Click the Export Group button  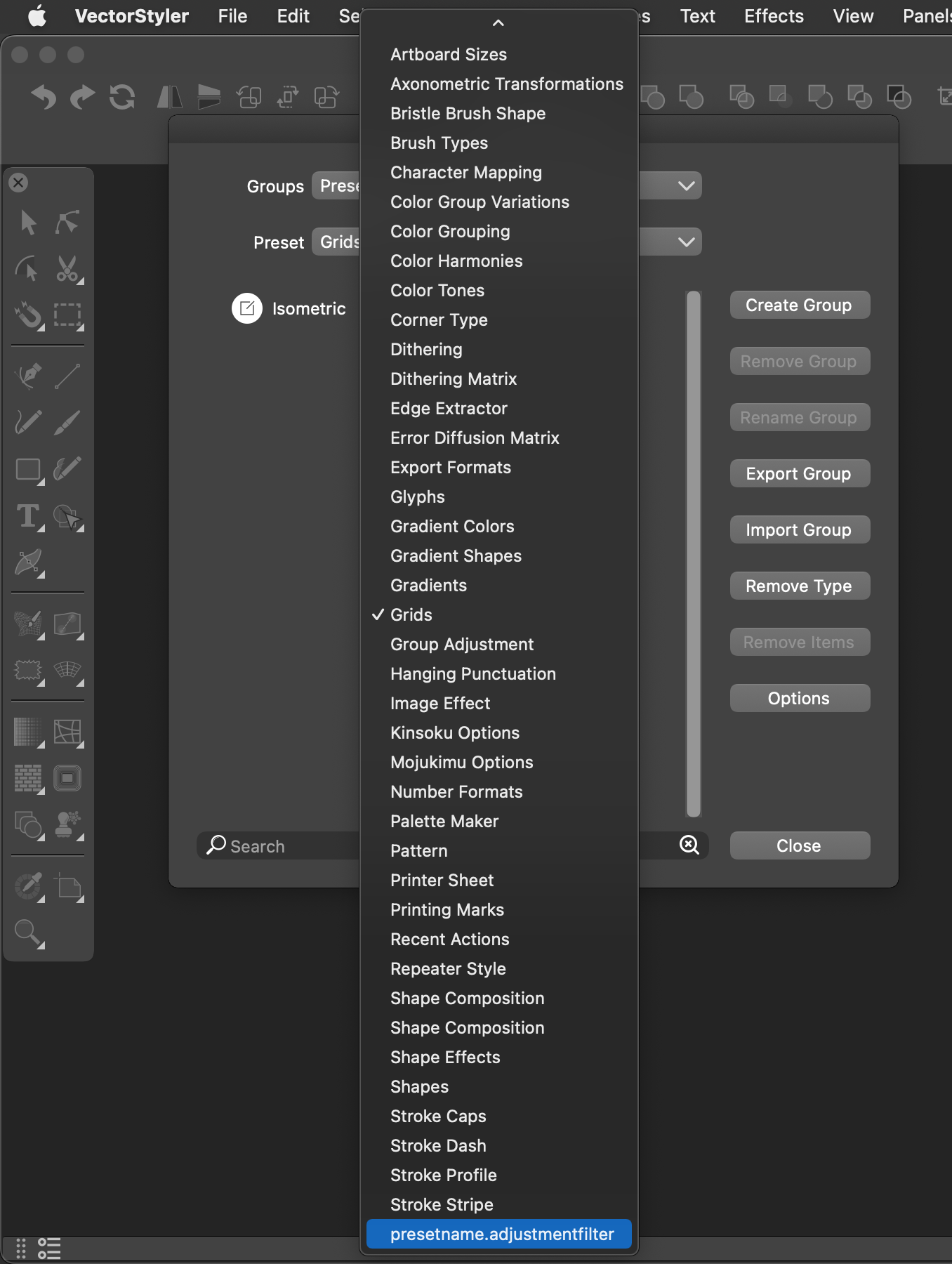tap(799, 474)
